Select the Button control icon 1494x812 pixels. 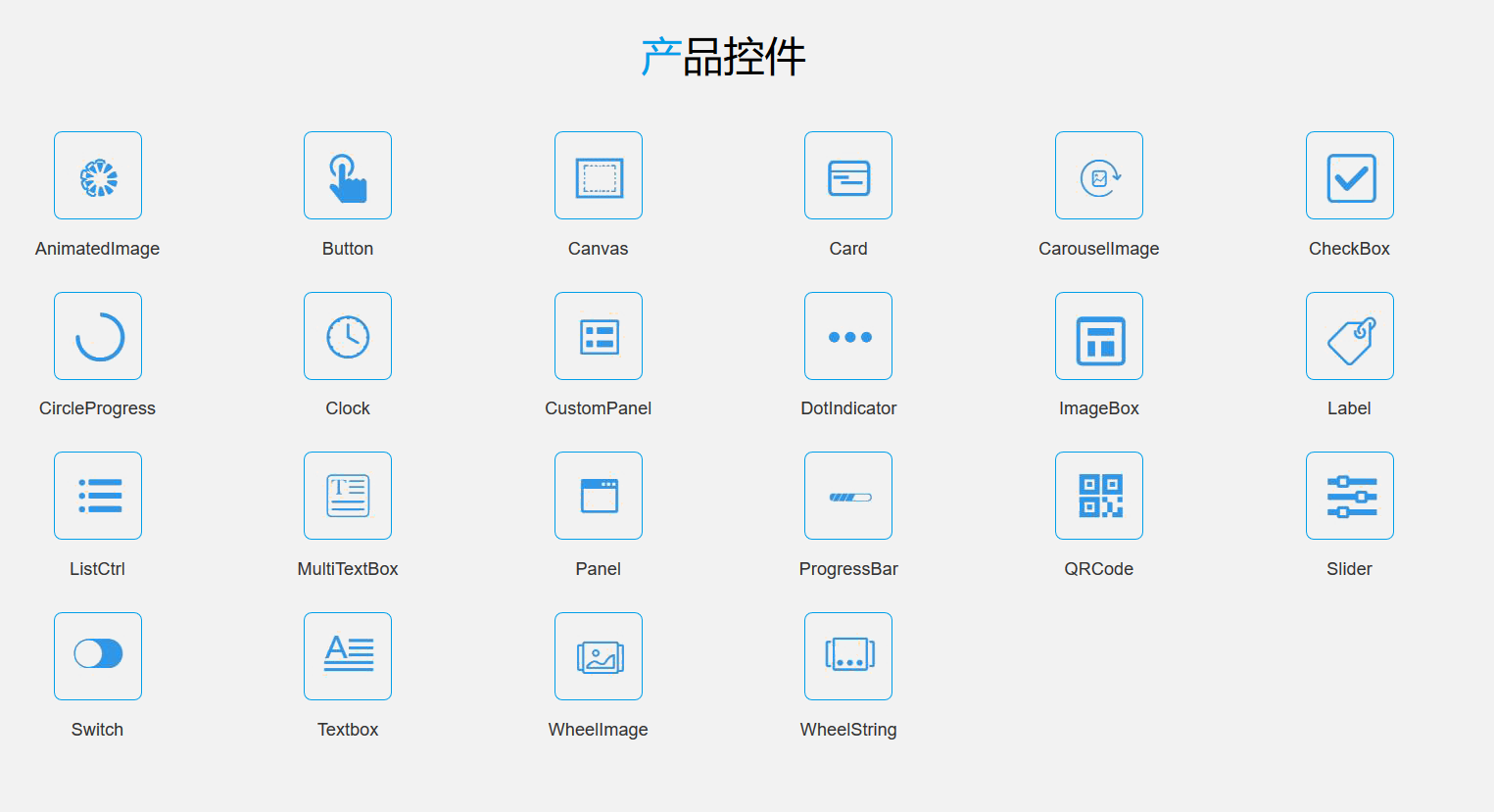click(x=348, y=175)
